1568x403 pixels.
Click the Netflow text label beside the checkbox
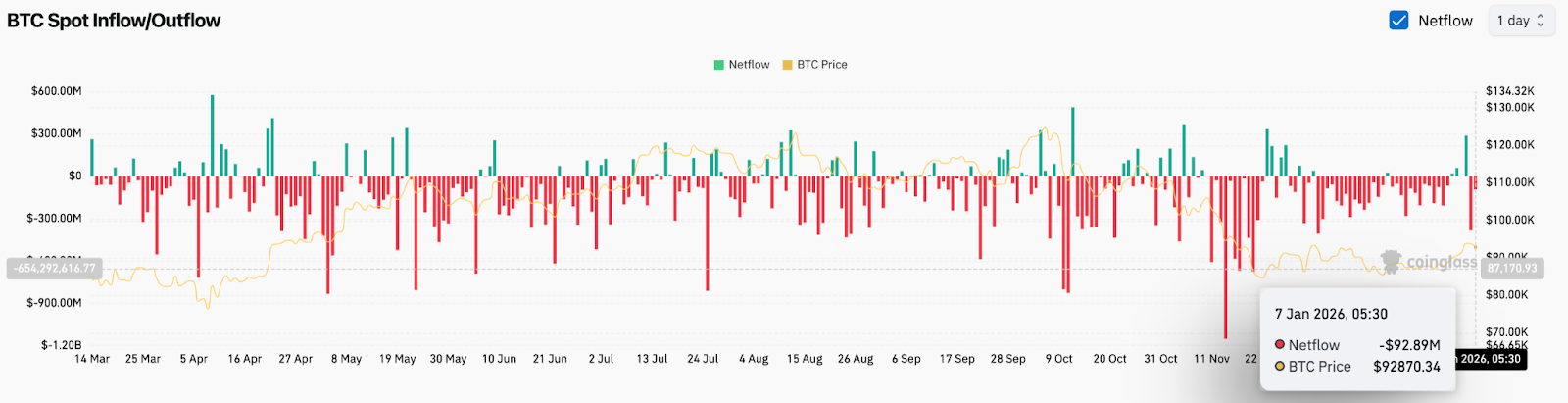[1445, 21]
